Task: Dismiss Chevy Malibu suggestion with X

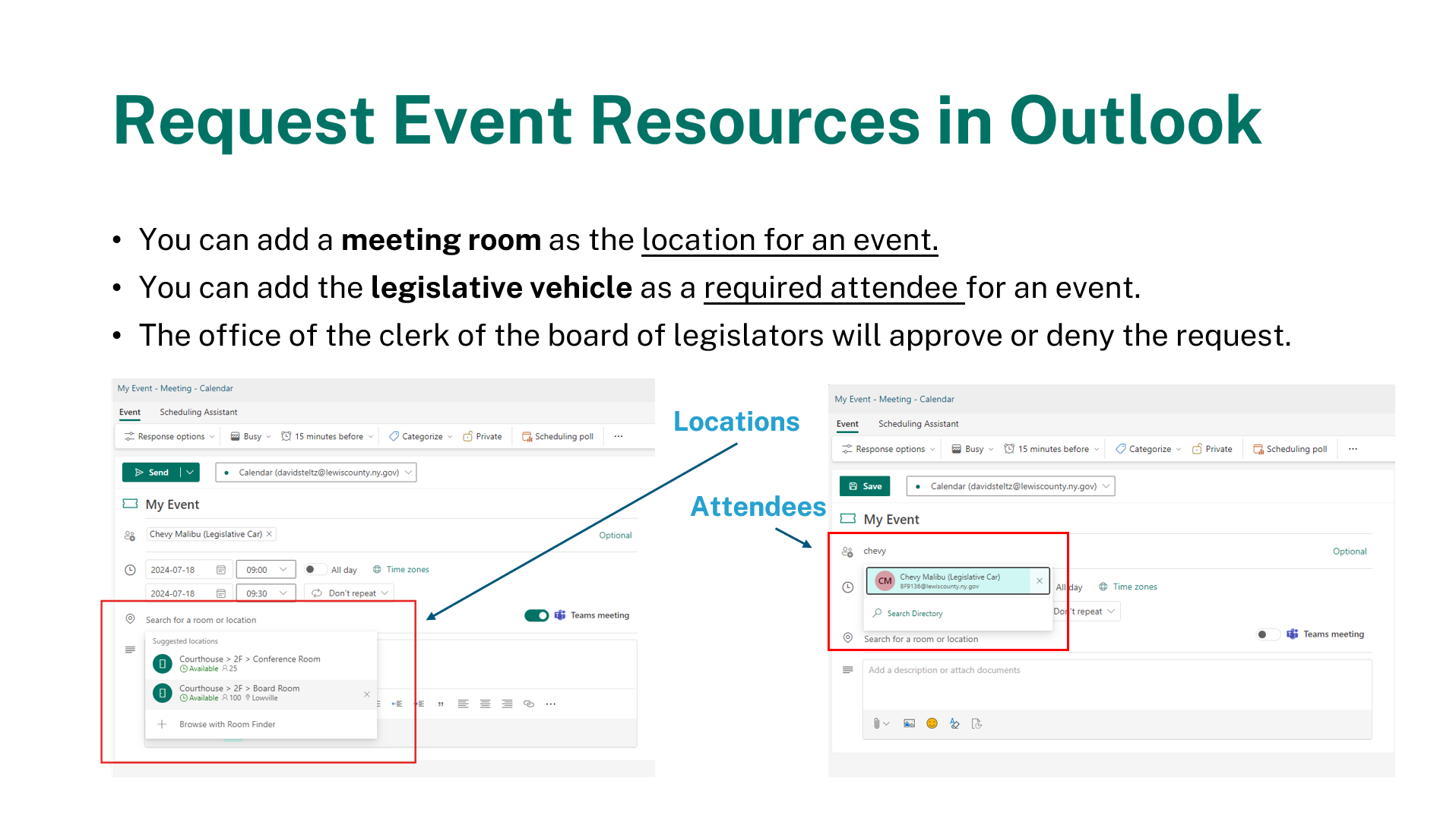Action: point(1040,581)
